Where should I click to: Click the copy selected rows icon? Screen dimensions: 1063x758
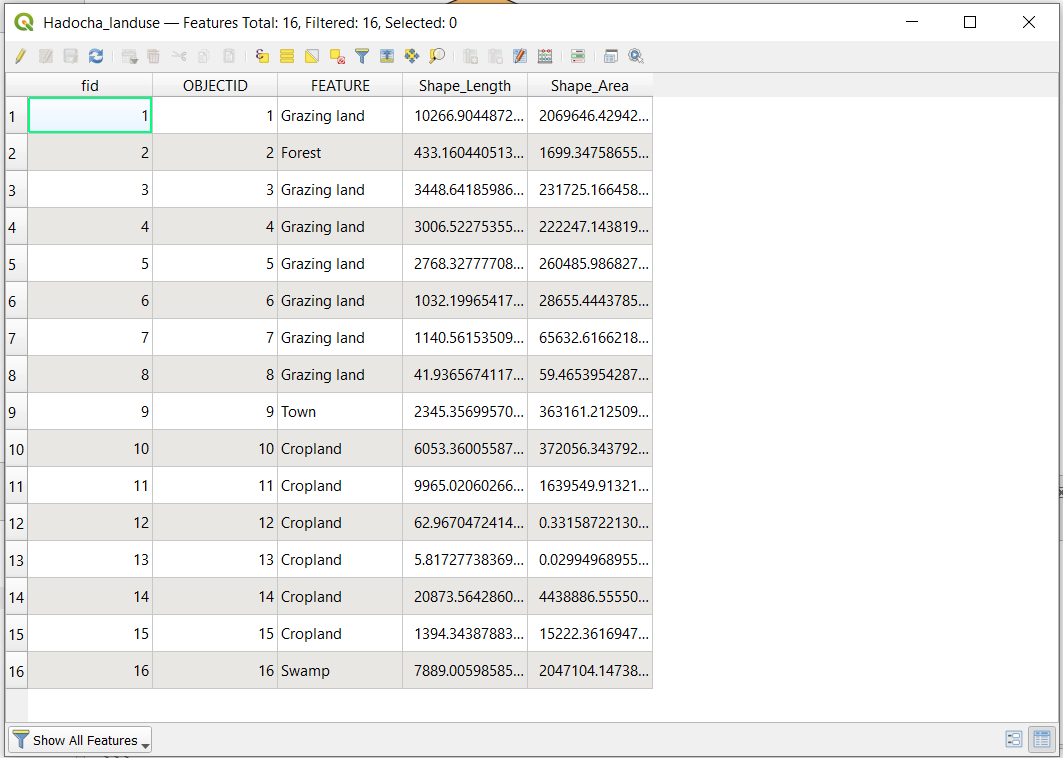click(x=204, y=56)
